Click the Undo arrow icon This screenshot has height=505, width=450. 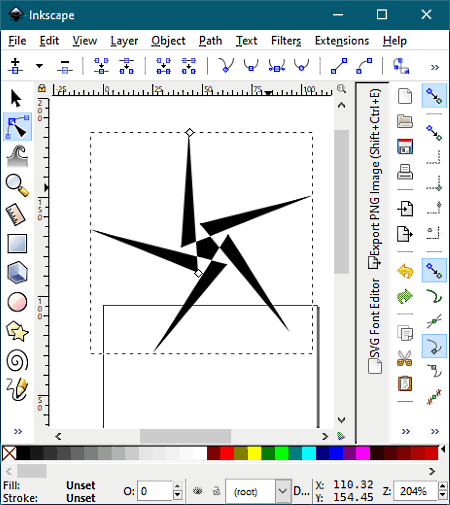click(405, 271)
